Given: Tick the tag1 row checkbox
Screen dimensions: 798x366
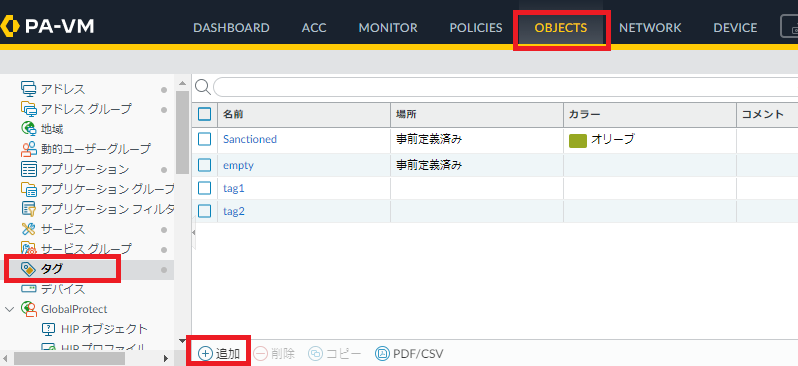Looking at the screenshot, I should tap(204, 188).
